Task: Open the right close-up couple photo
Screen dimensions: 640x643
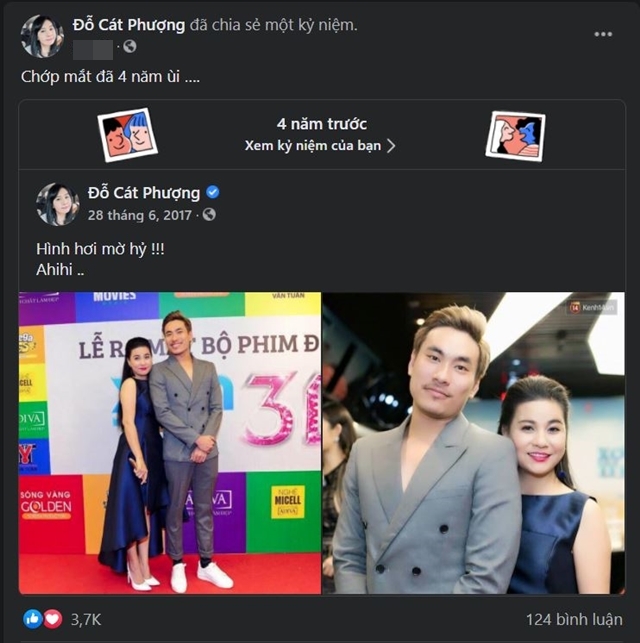Action: [474, 442]
